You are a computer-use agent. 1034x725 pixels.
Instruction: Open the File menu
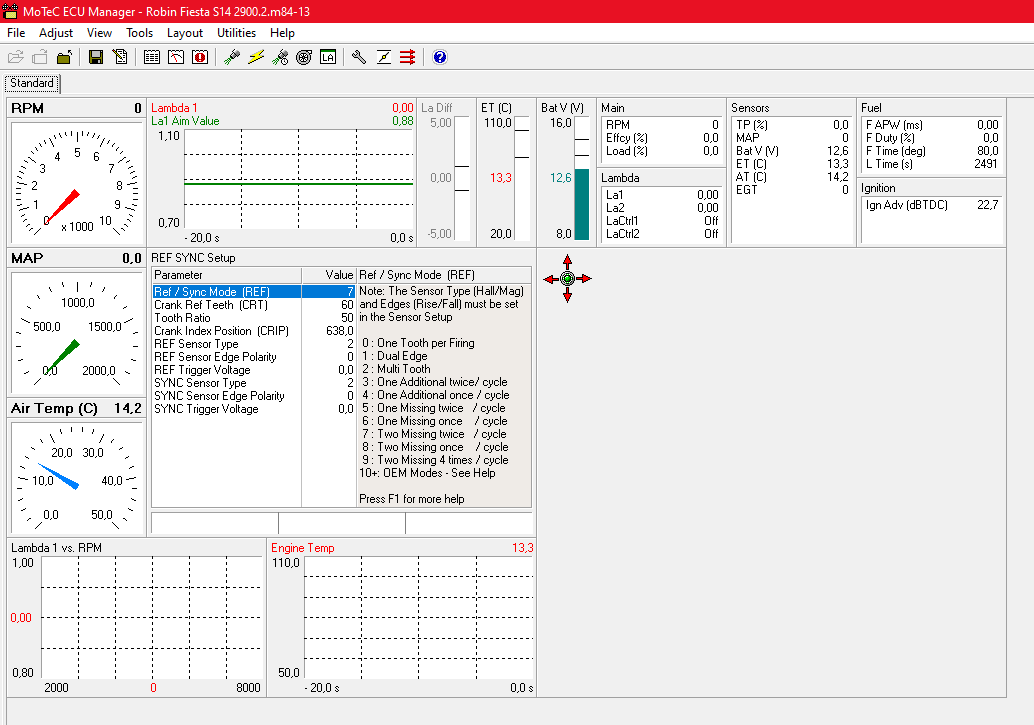16,33
